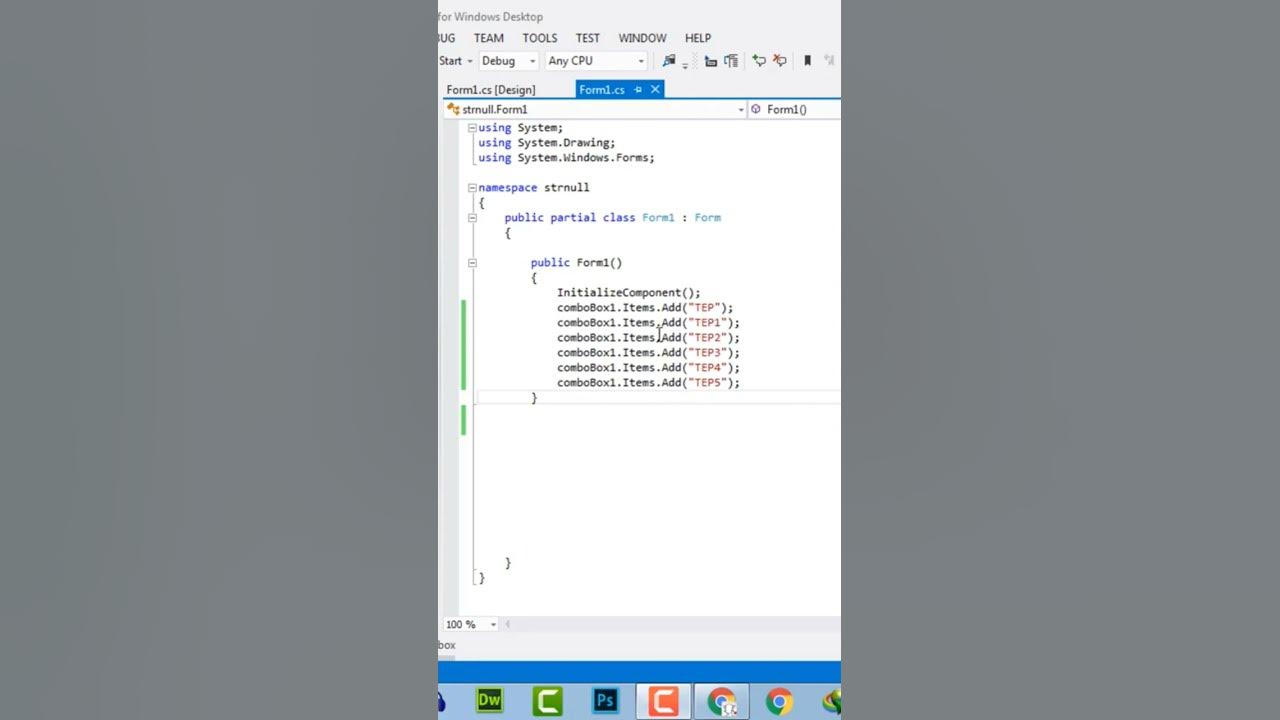Click the Form base class name

[708, 218]
